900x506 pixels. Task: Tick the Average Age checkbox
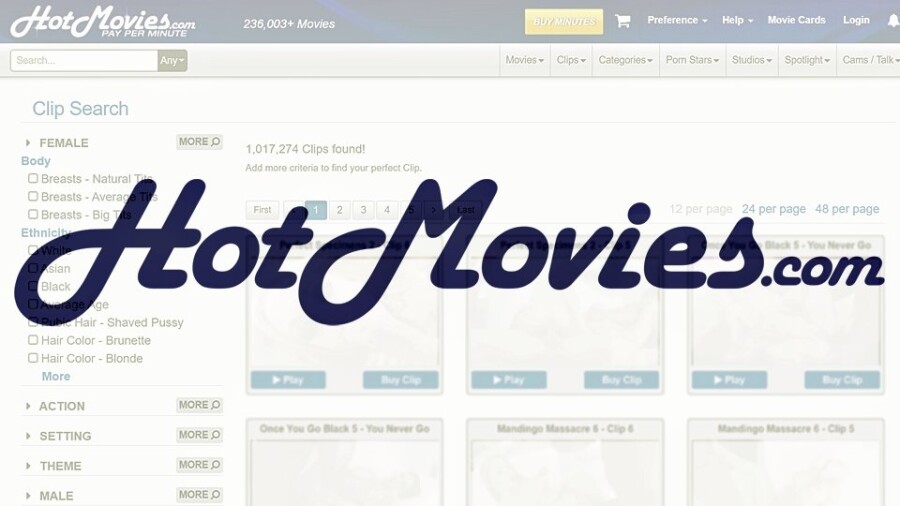click(x=33, y=304)
